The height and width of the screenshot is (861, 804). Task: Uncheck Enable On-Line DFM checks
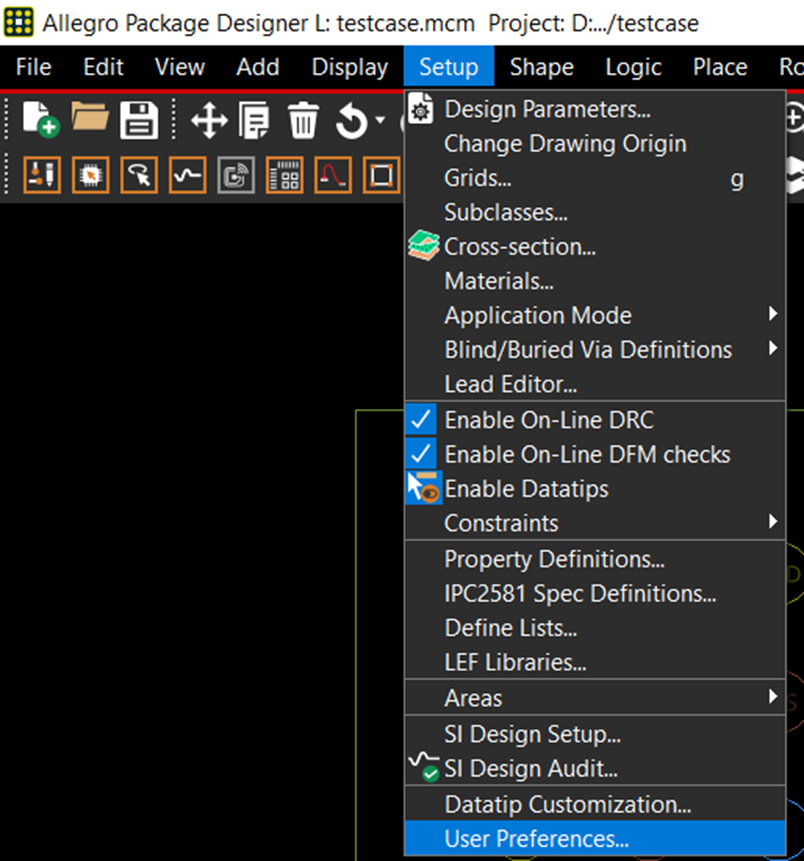587,454
